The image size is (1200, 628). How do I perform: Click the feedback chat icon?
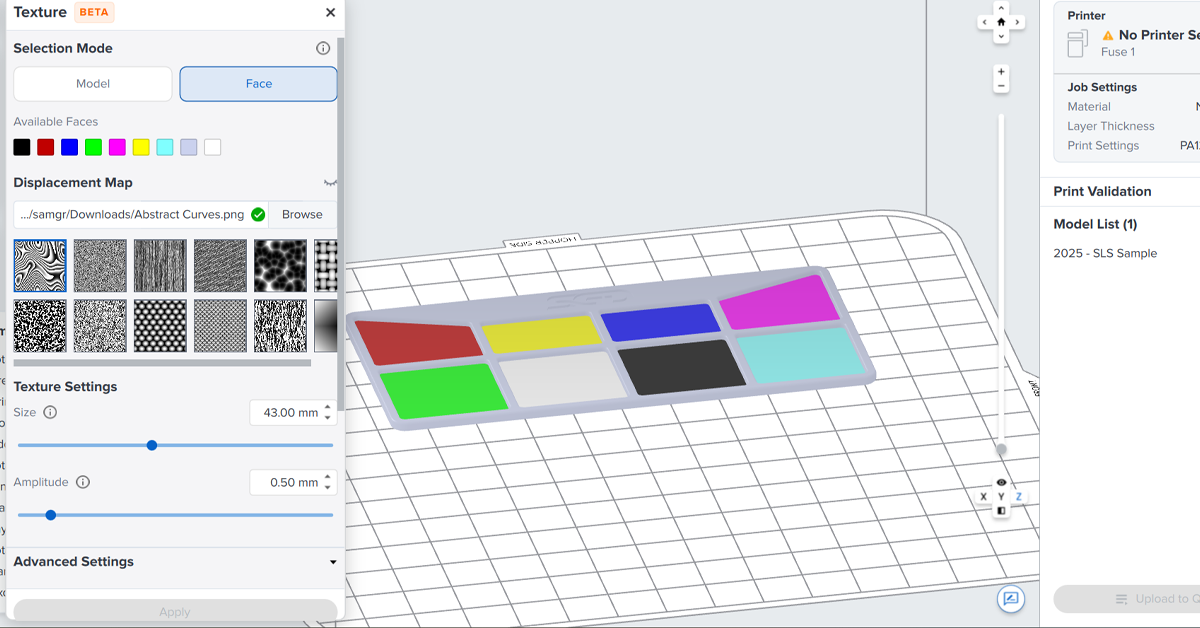pos(1011,598)
